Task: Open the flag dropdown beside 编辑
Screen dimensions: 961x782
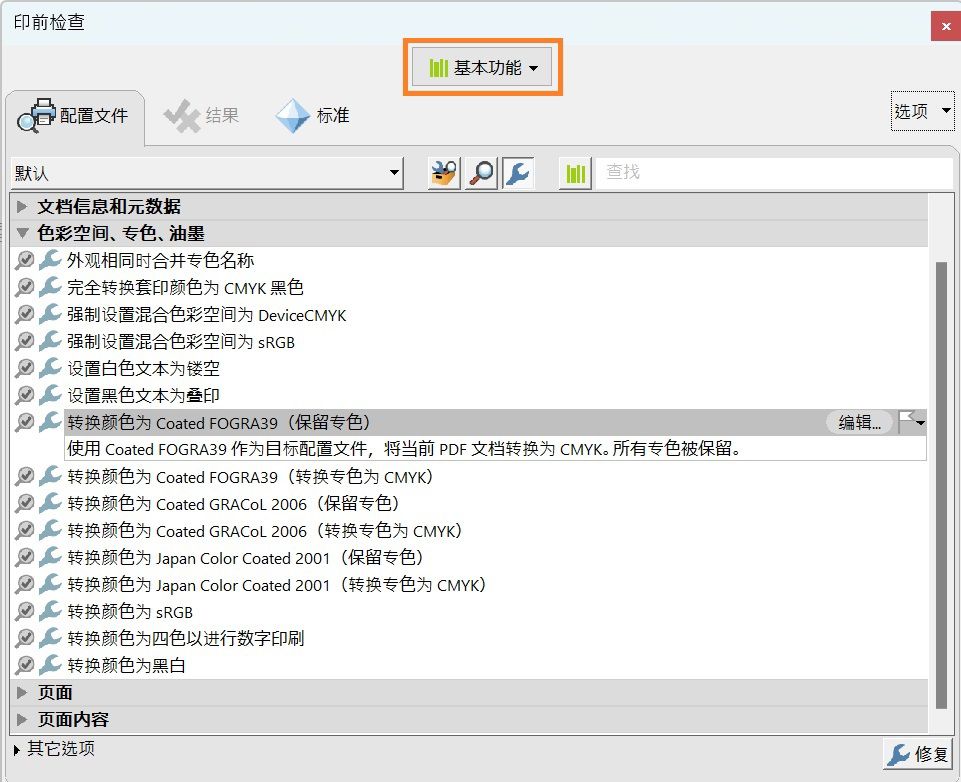Action: pyautogui.click(x=911, y=422)
